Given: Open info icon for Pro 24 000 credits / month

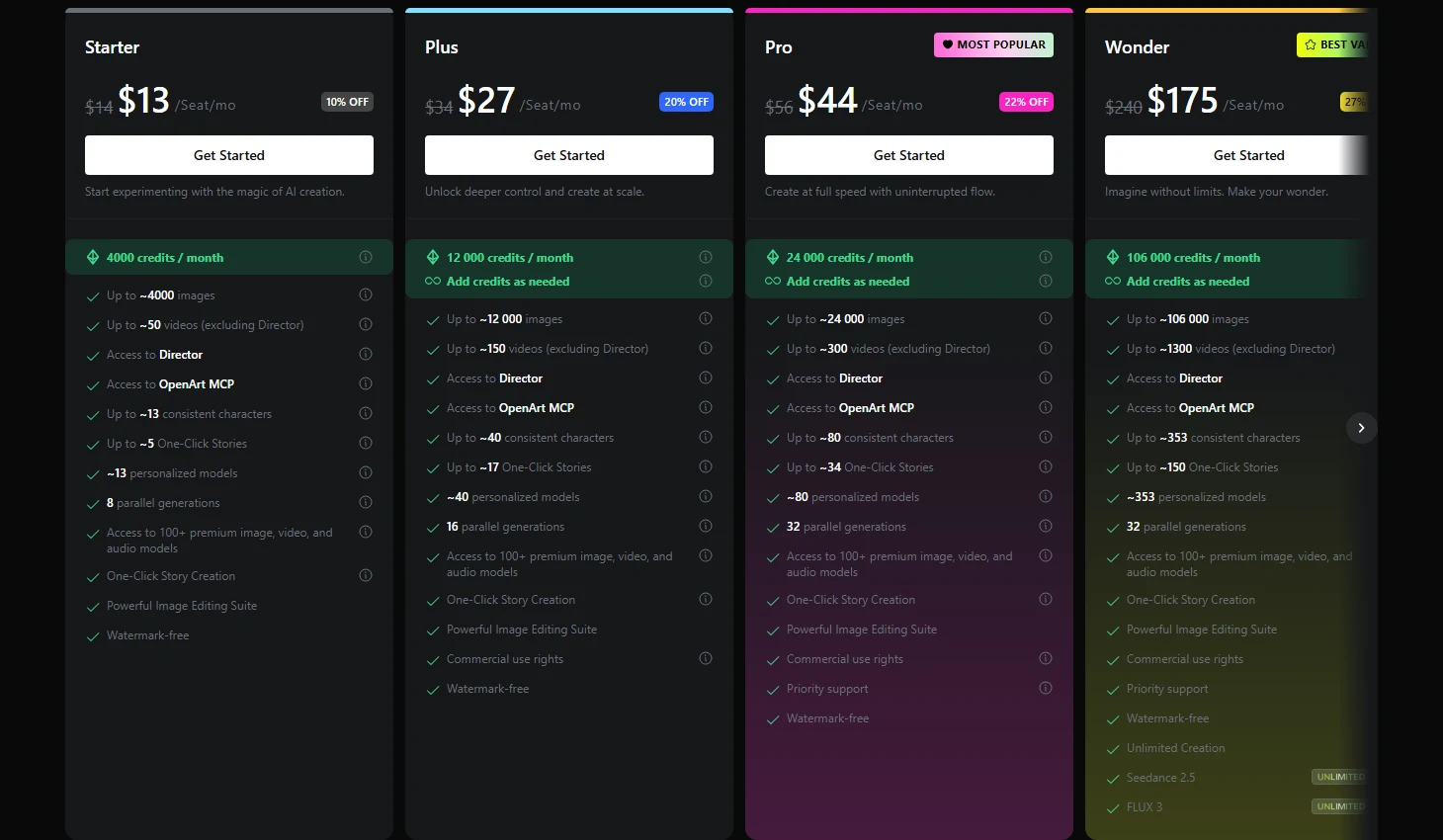Looking at the screenshot, I should pos(1046,257).
